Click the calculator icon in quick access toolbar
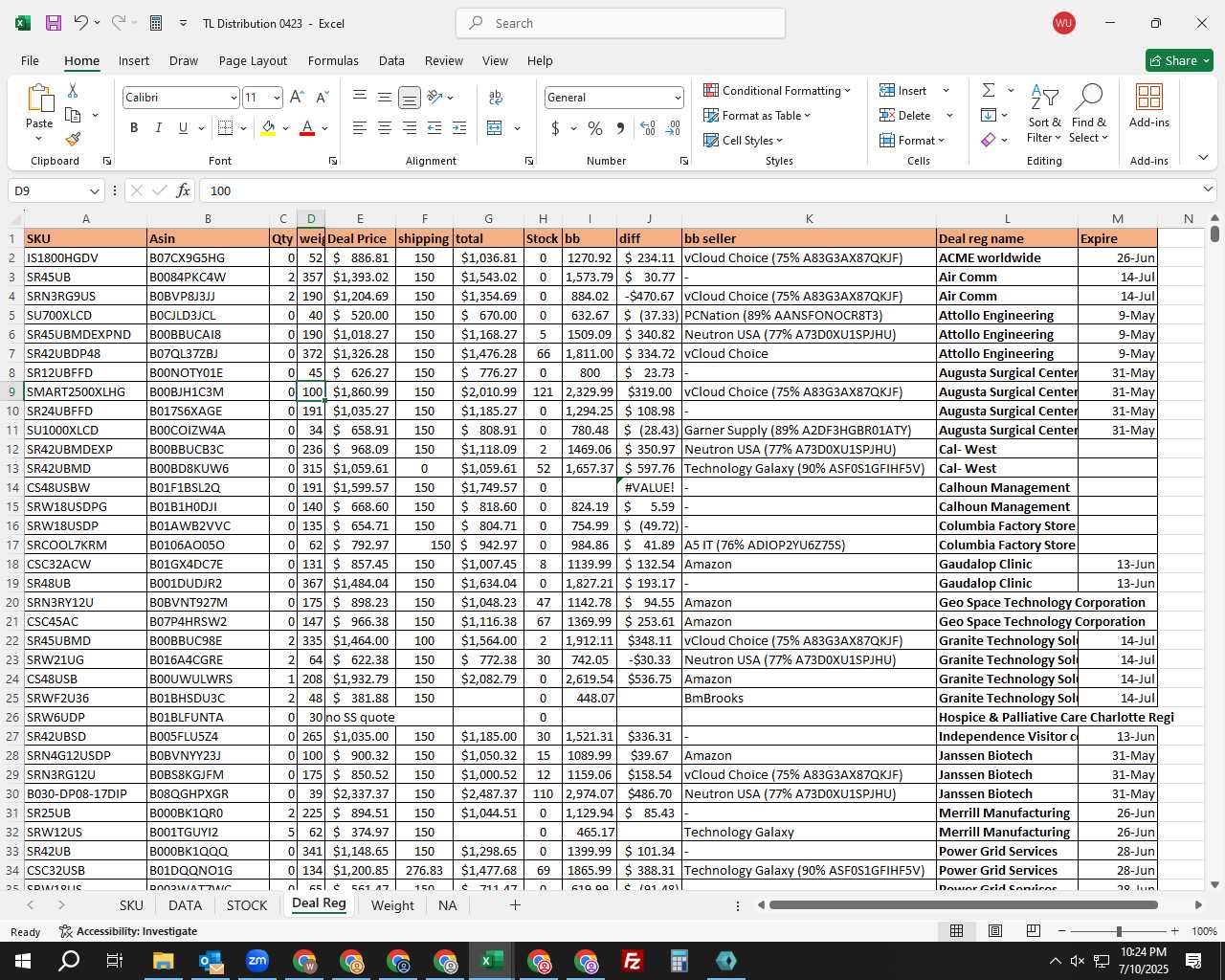 pyautogui.click(x=156, y=23)
